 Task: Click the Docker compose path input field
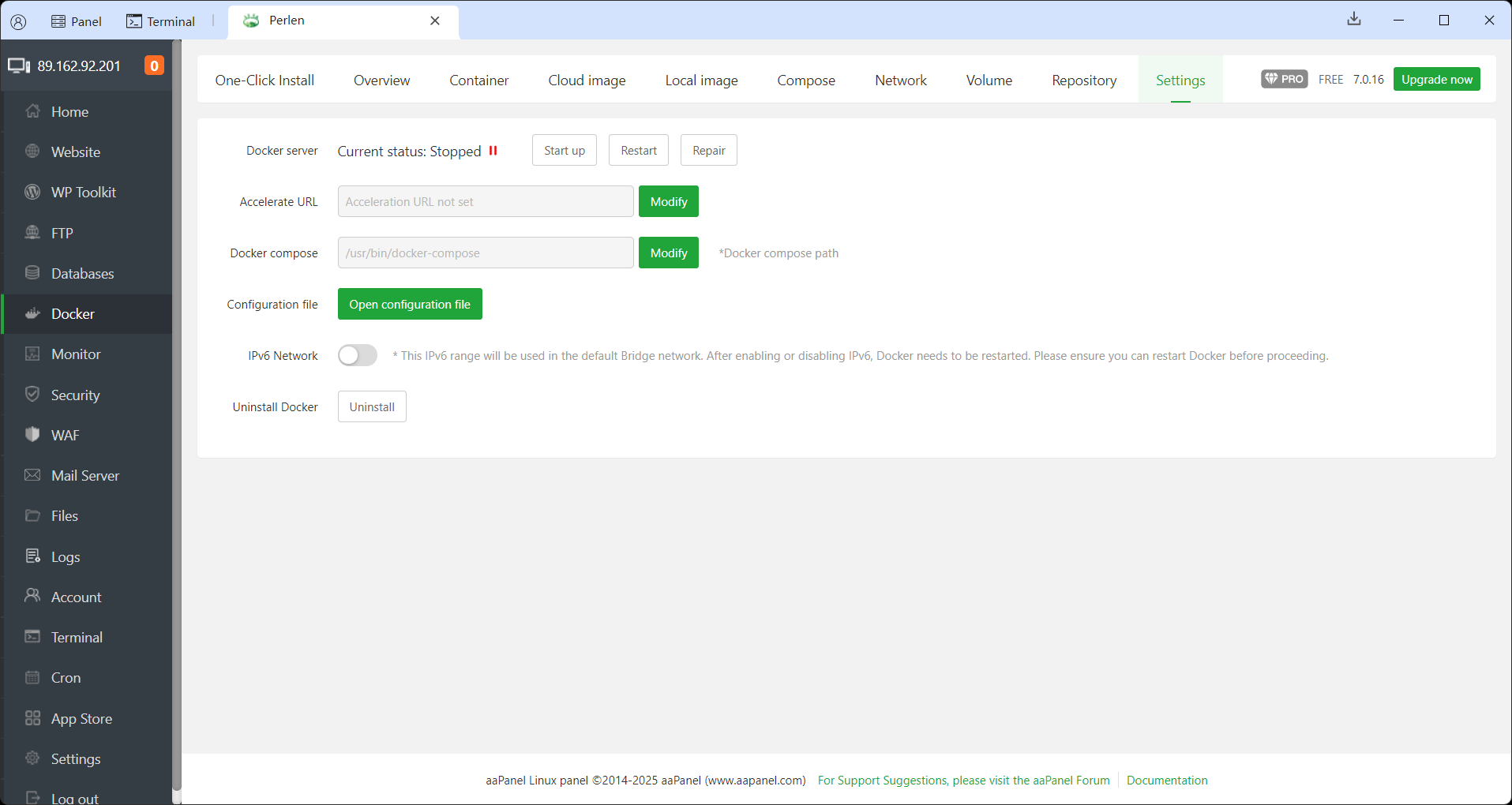coord(485,253)
